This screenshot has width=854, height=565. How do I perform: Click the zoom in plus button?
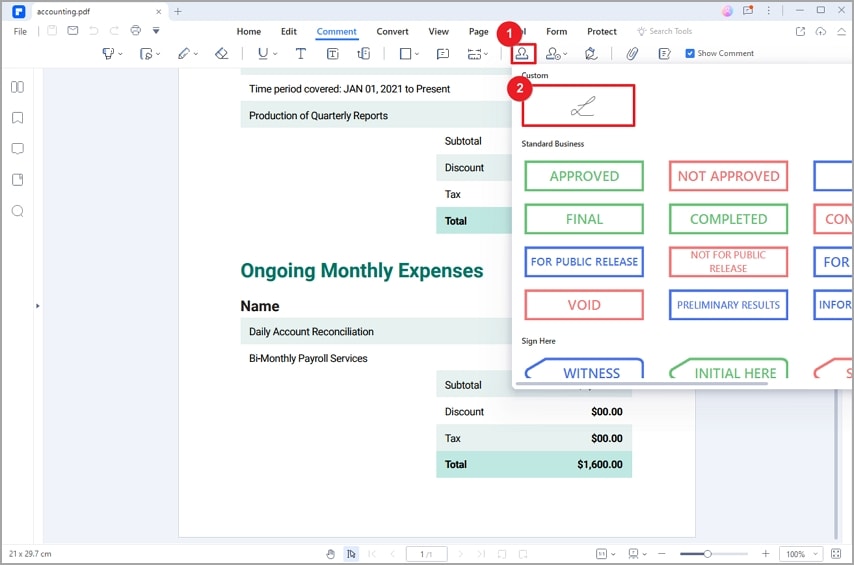pyautogui.click(x=765, y=554)
